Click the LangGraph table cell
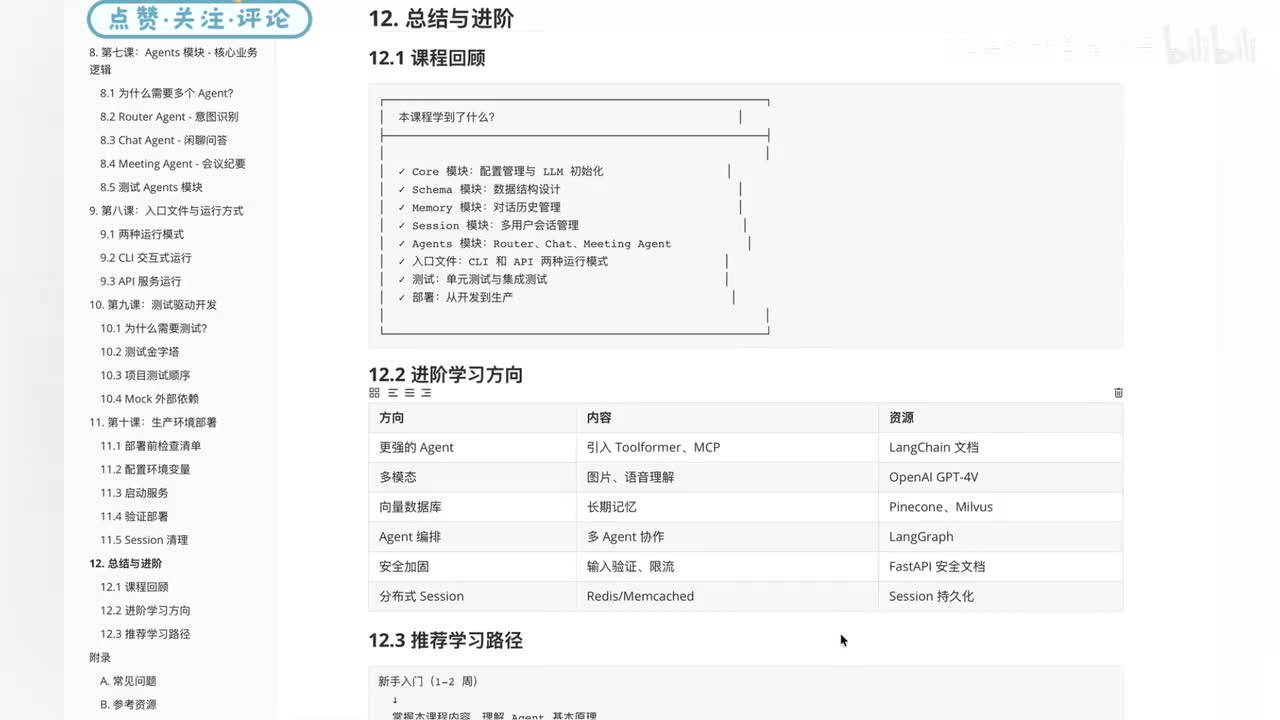 1000,536
